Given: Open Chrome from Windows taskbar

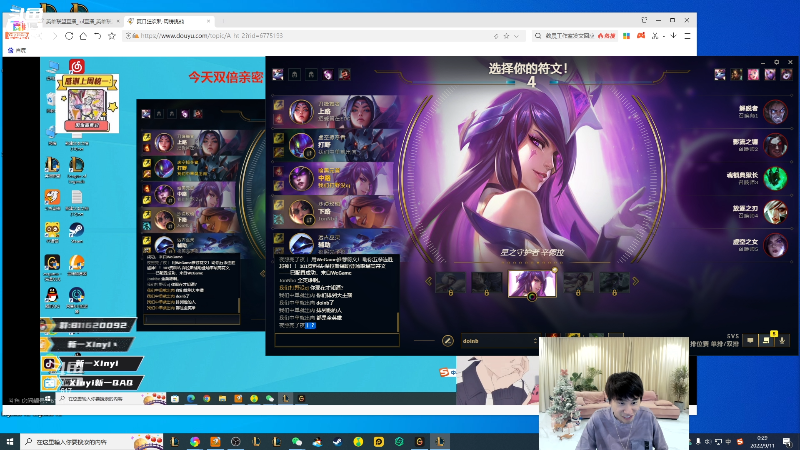Looking at the screenshot, I should (x=195, y=441).
